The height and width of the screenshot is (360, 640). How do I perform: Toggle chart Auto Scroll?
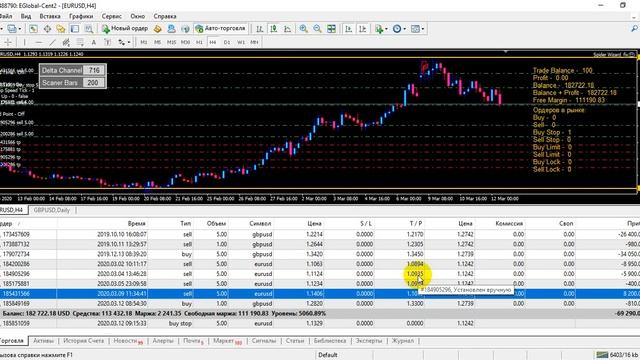[x=349, y=29]
